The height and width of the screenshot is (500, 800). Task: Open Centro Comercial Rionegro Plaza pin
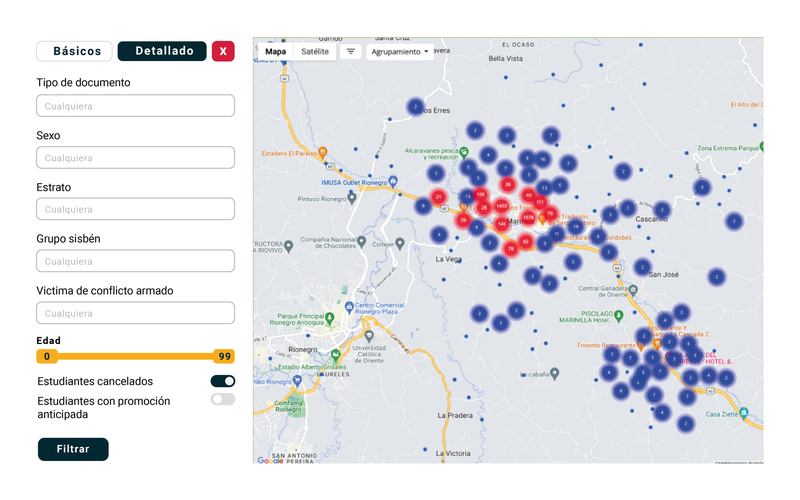pos(349,307)
